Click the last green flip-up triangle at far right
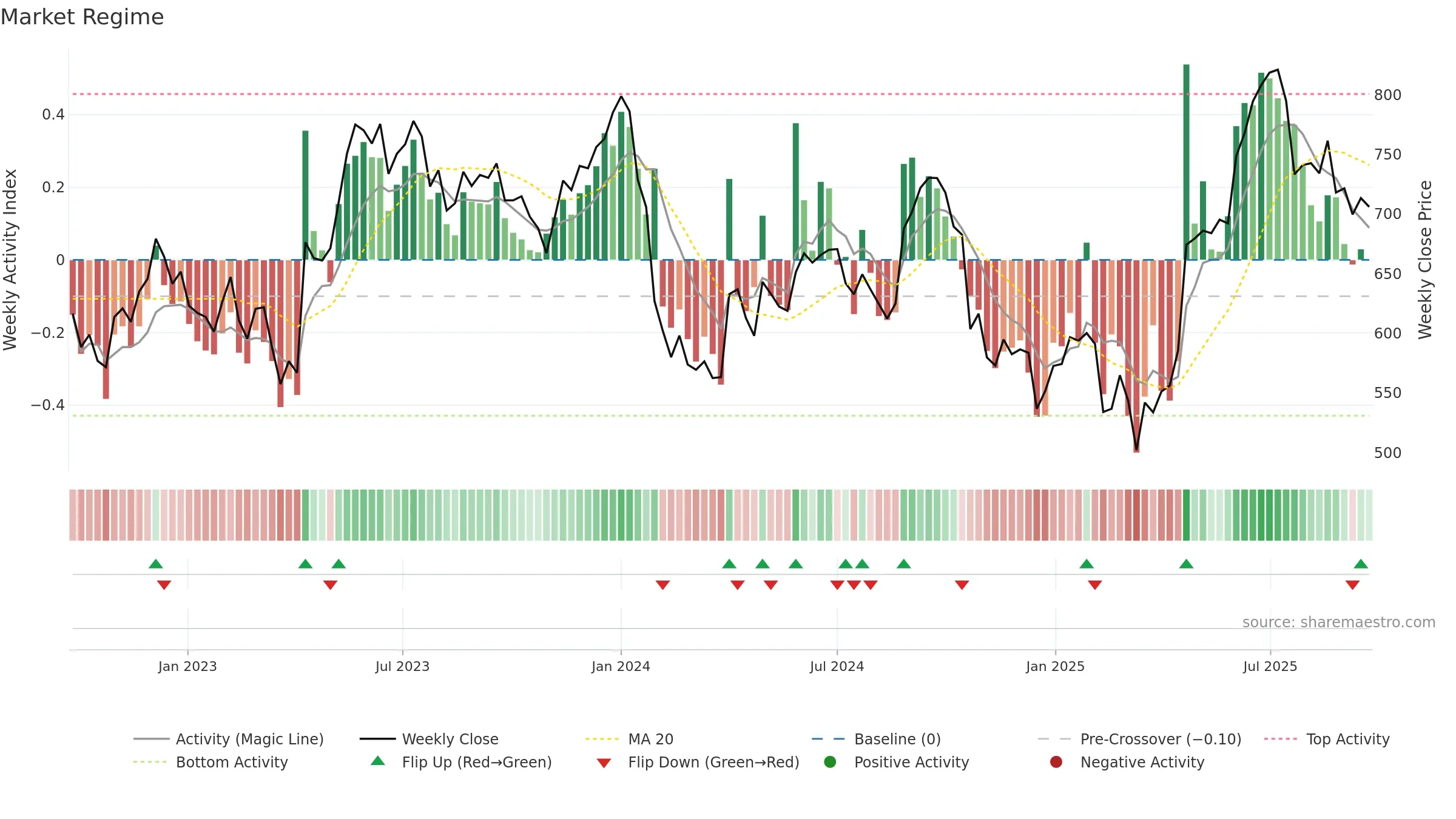This screenshot has width=1456, height=819. click(x=1361, y=564)
